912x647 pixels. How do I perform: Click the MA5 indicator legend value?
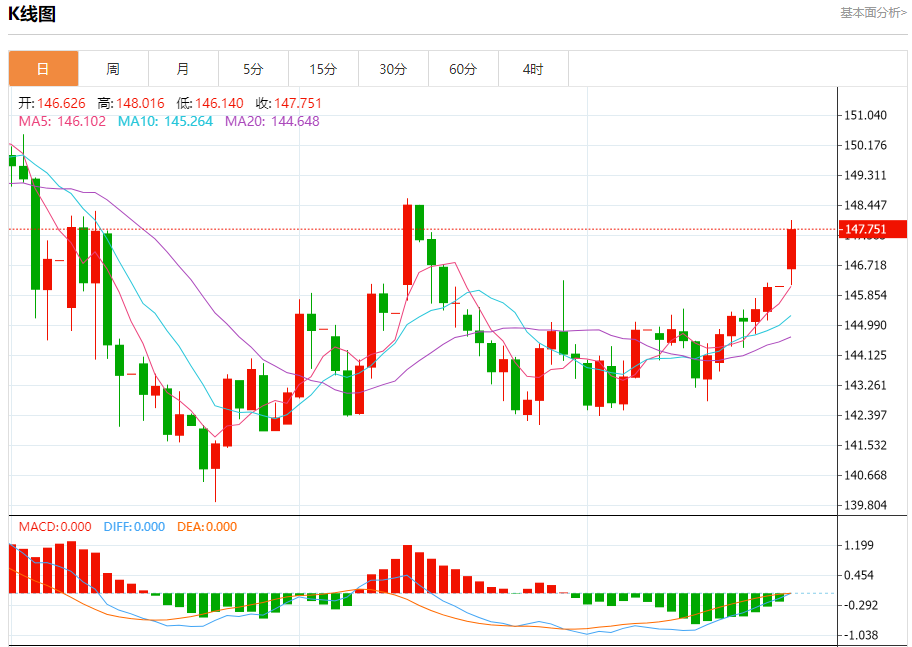(62, 121)
